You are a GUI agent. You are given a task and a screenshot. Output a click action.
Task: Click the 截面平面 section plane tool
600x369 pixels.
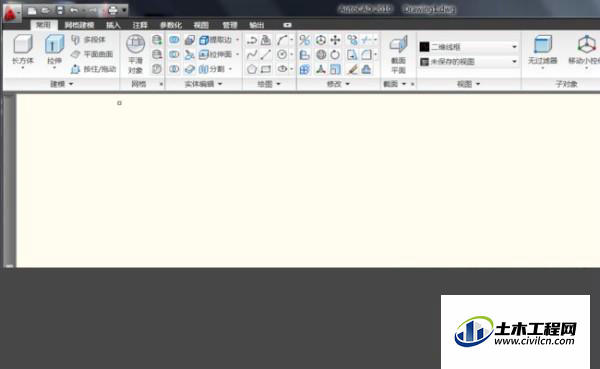click(398, 54)
